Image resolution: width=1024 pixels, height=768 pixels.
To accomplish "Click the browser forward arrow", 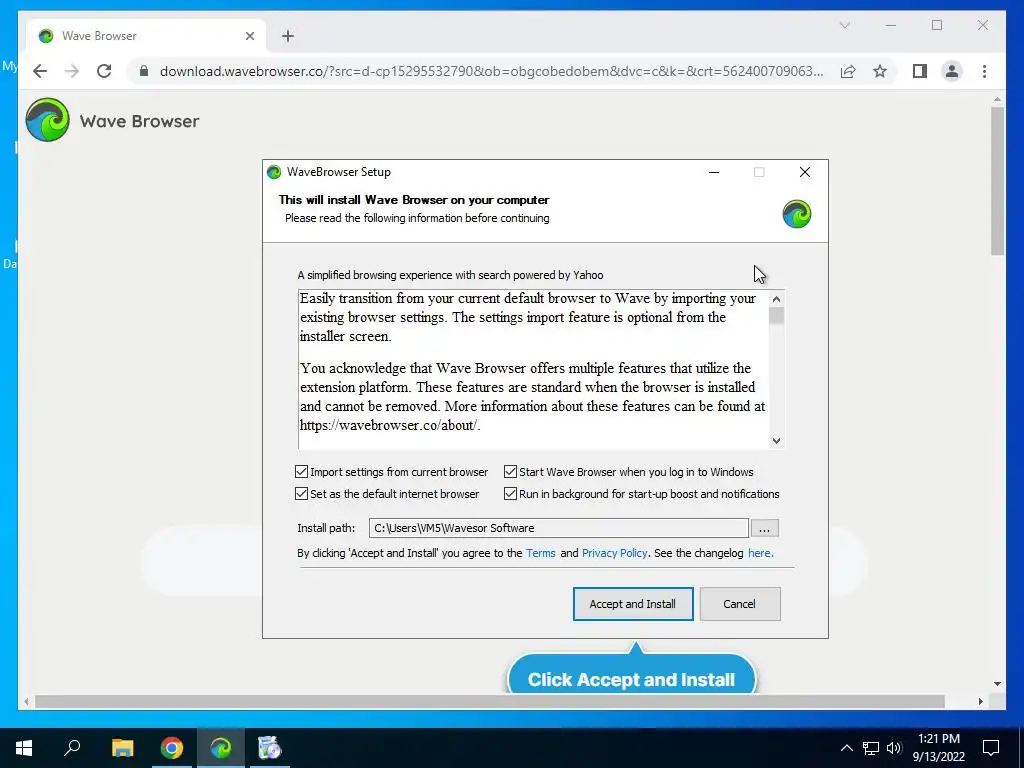I will click(x=72, y=71).
